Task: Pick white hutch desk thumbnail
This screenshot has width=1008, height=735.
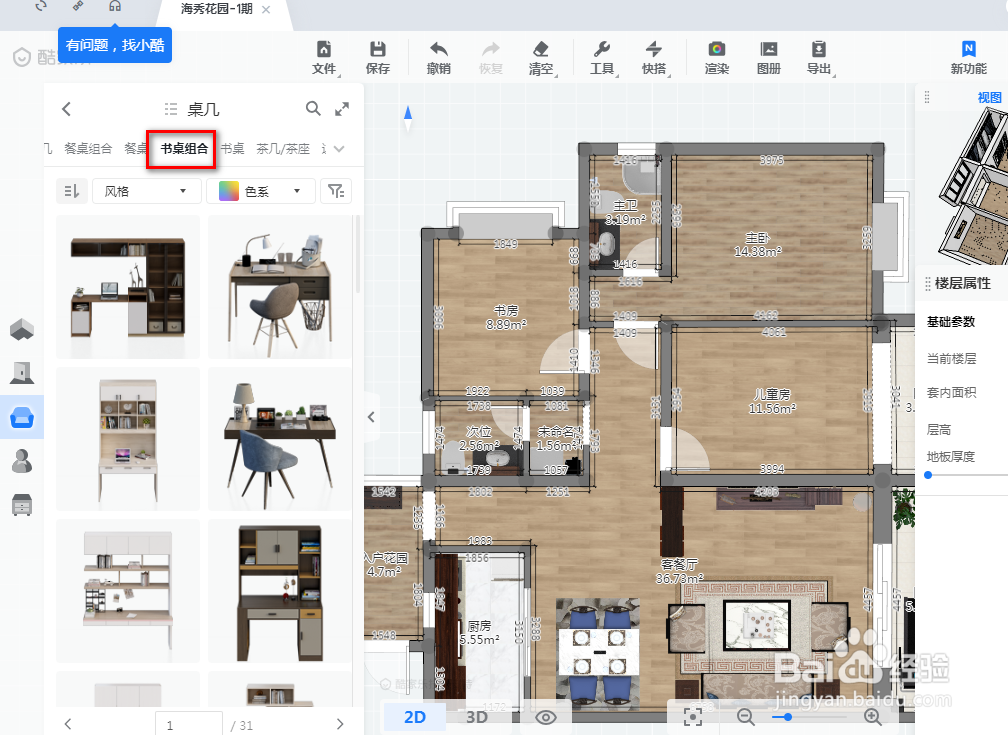Action: coord(128,439)
